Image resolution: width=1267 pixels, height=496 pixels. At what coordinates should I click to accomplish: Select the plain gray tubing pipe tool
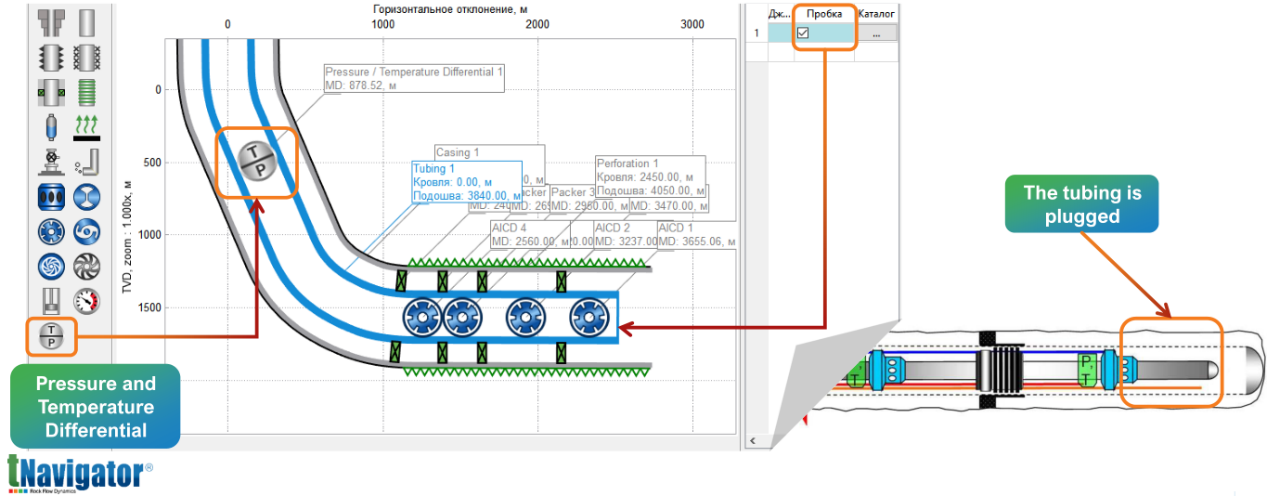pyautogui.click(x=88, y=21)
